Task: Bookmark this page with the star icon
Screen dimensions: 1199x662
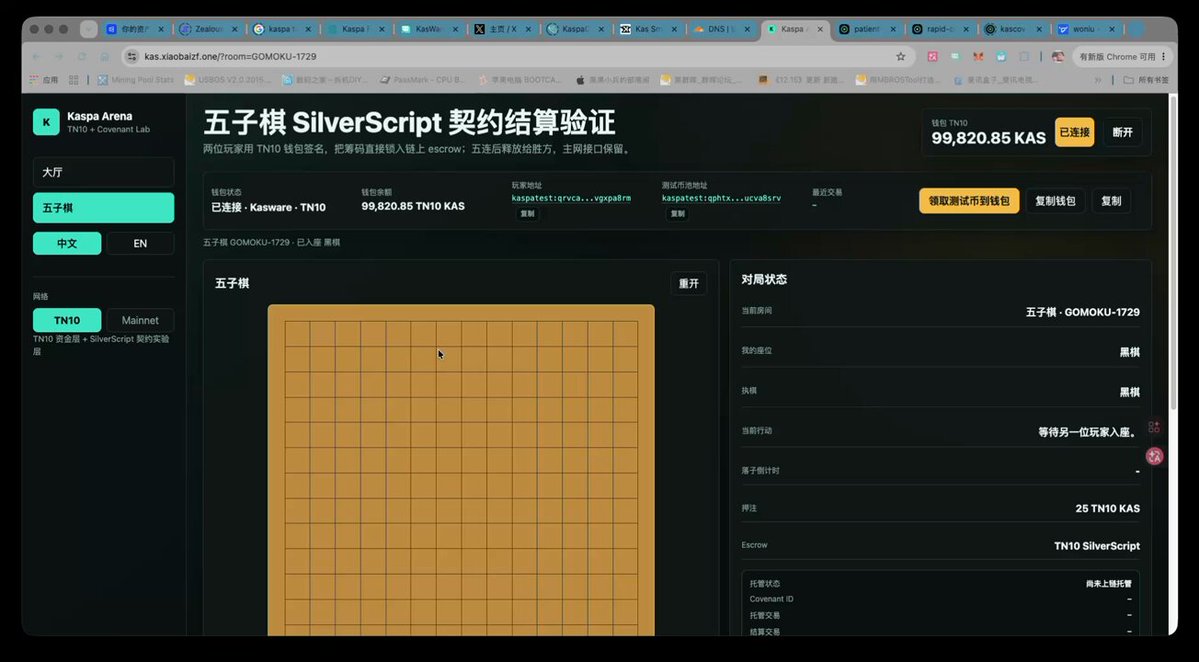Action: pyautogui.click(x=901, y=57)
